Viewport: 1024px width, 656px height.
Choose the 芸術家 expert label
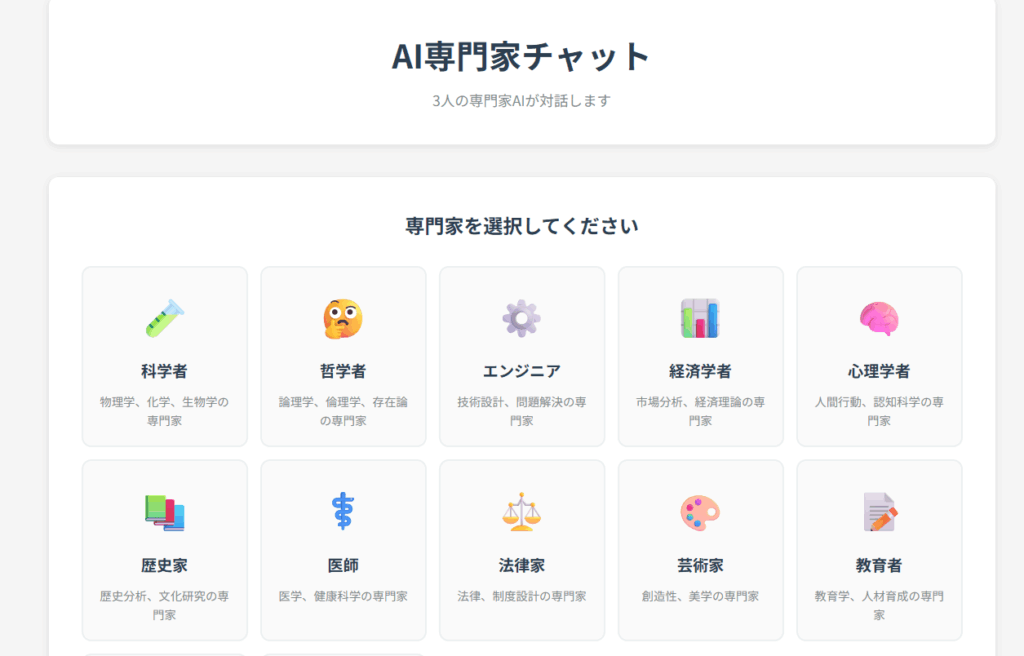pos(700,565)
